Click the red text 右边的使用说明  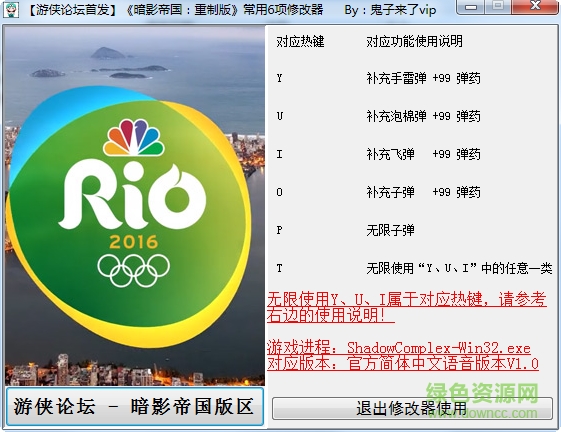(331, 315)
